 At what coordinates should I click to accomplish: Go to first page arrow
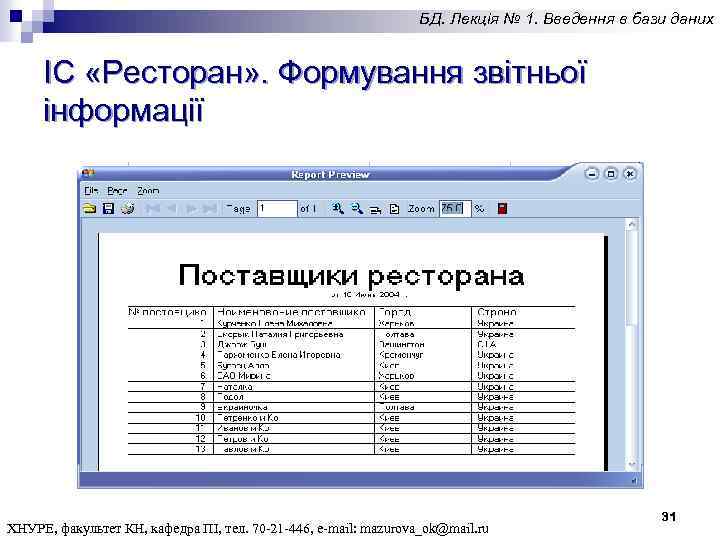pyautogui.click(x=152, y=209)
